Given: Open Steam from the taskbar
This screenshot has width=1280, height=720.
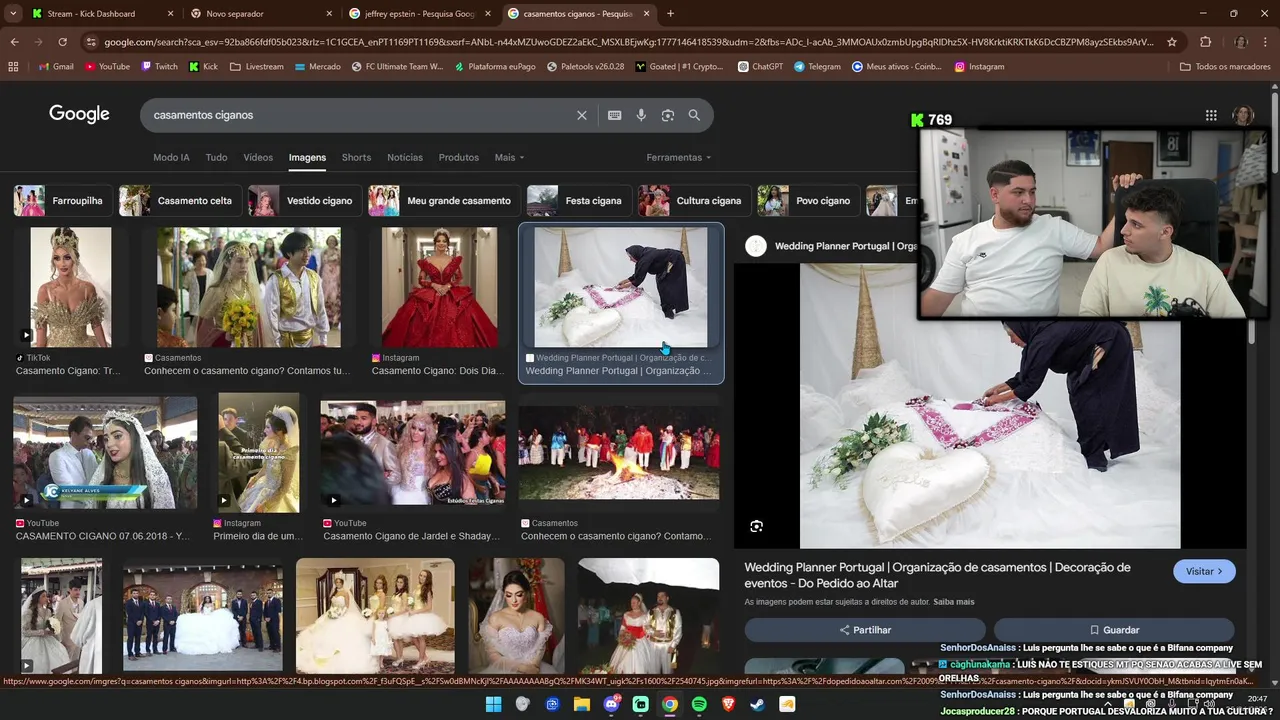Looking at the screenshot, I should click(x=758, y=704).
